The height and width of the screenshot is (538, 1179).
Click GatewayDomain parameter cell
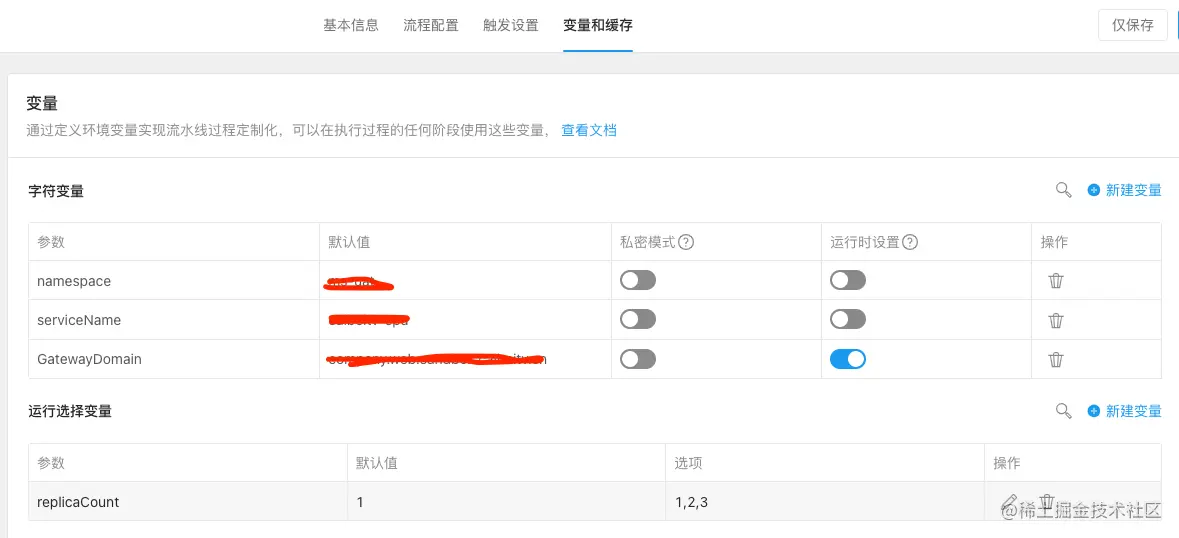pos(174,359)
